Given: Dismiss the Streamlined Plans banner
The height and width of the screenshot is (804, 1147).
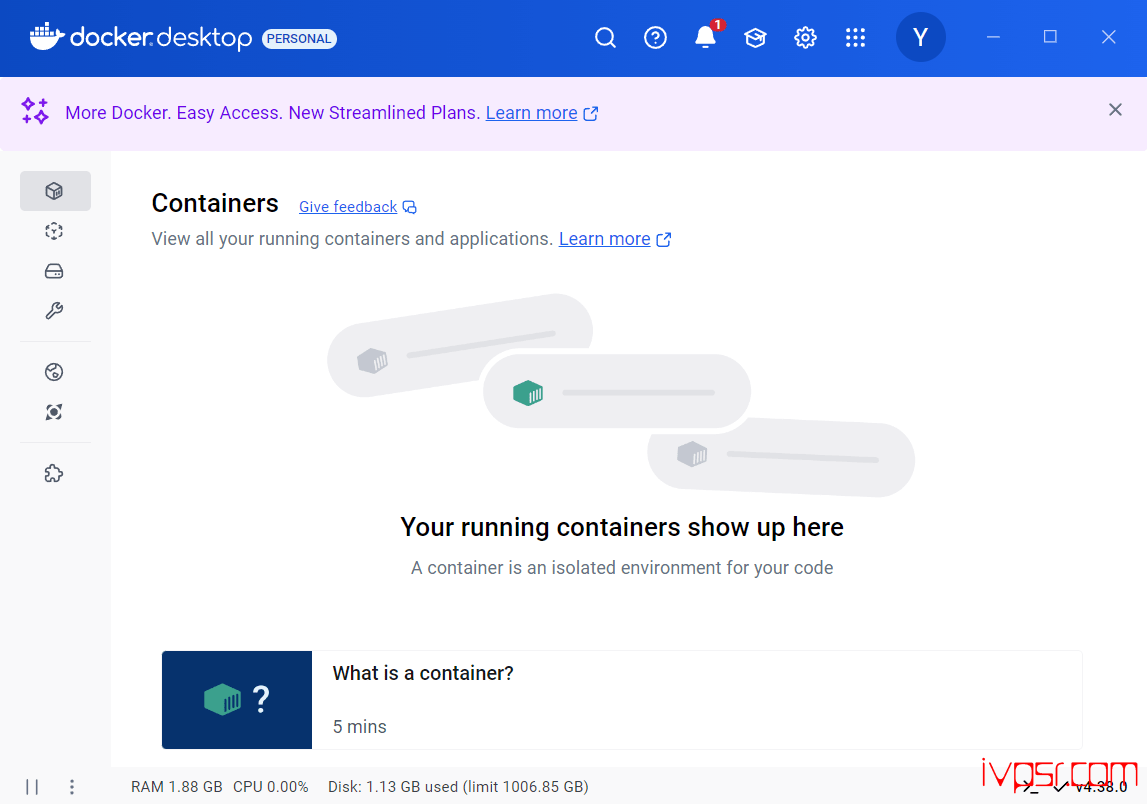Looking at the screenshot, I should (x=1115, y=110).
